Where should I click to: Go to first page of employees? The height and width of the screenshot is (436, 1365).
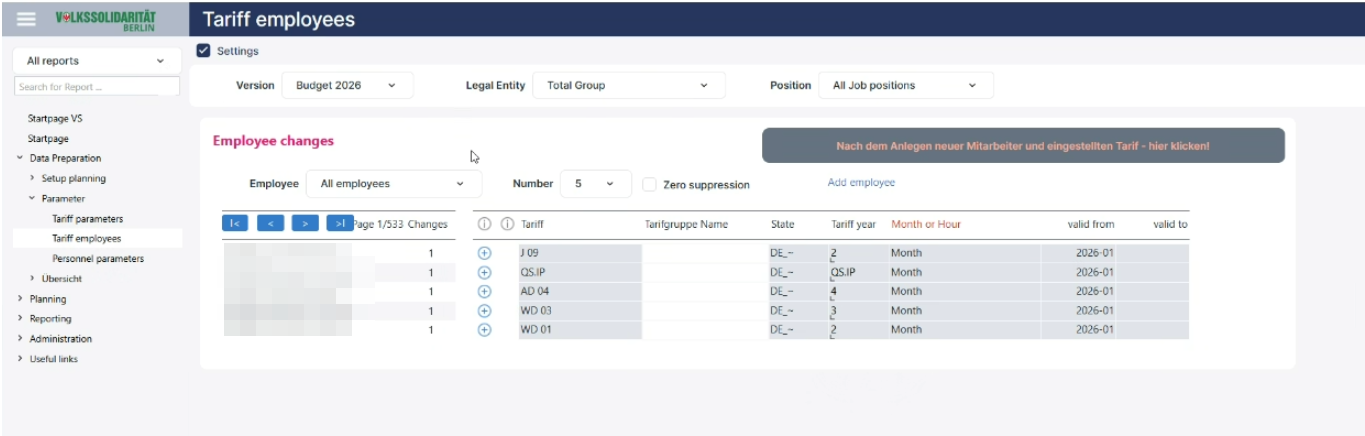pos(234,224)
